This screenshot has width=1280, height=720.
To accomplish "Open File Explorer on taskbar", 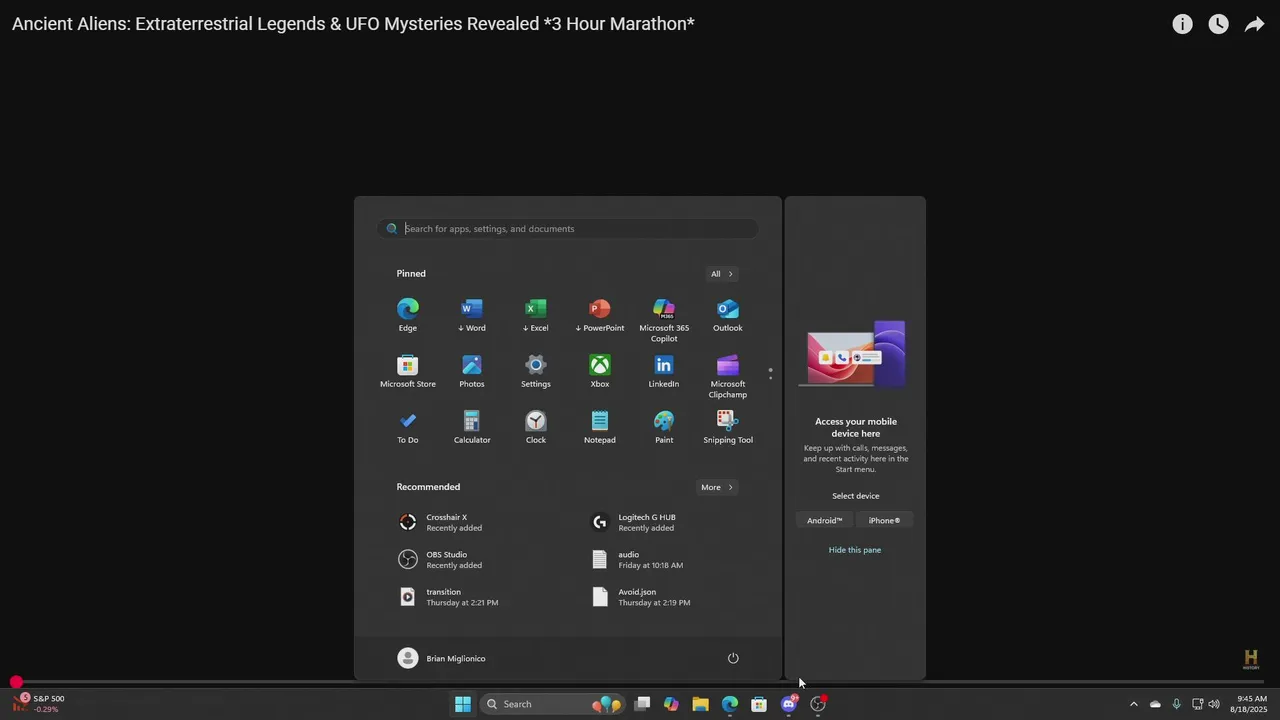I will (700, 704).
